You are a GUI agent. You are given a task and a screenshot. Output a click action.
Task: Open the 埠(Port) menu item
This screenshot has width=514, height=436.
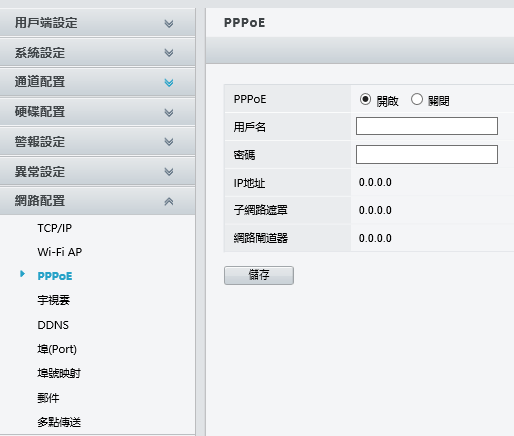pyautogui.click(x=57, y=349)
